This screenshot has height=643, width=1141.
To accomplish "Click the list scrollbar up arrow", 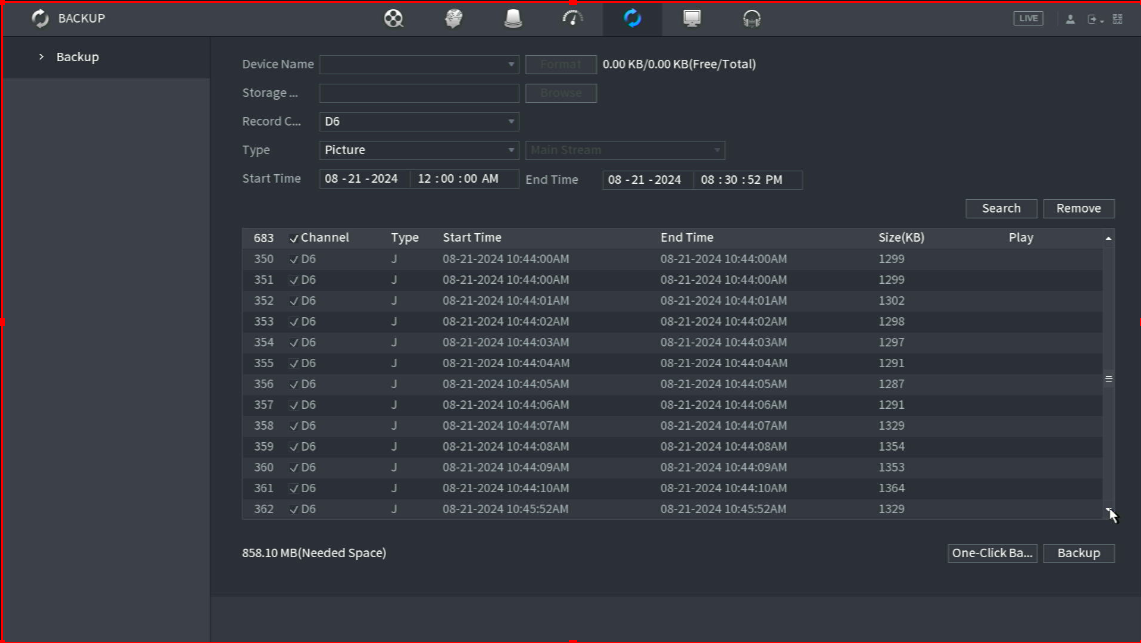I will [x=1108, y=239].
